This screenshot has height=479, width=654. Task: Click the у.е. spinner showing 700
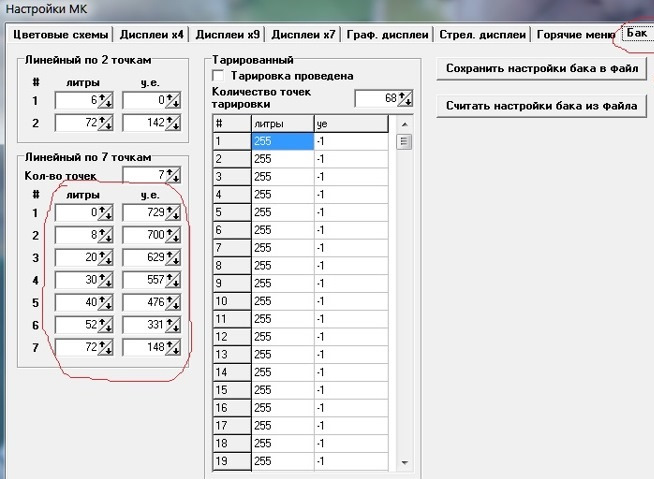click(173, 235)
